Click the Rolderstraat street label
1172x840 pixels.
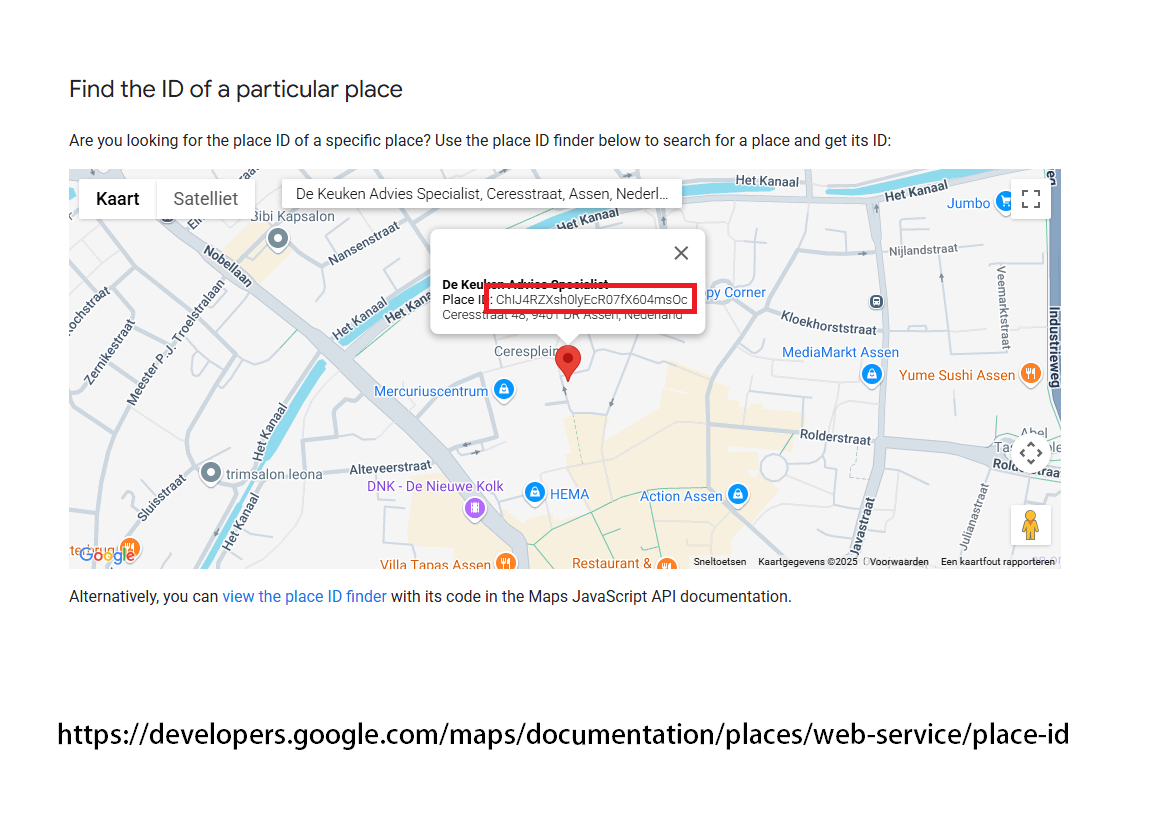(x=835, y=436)
